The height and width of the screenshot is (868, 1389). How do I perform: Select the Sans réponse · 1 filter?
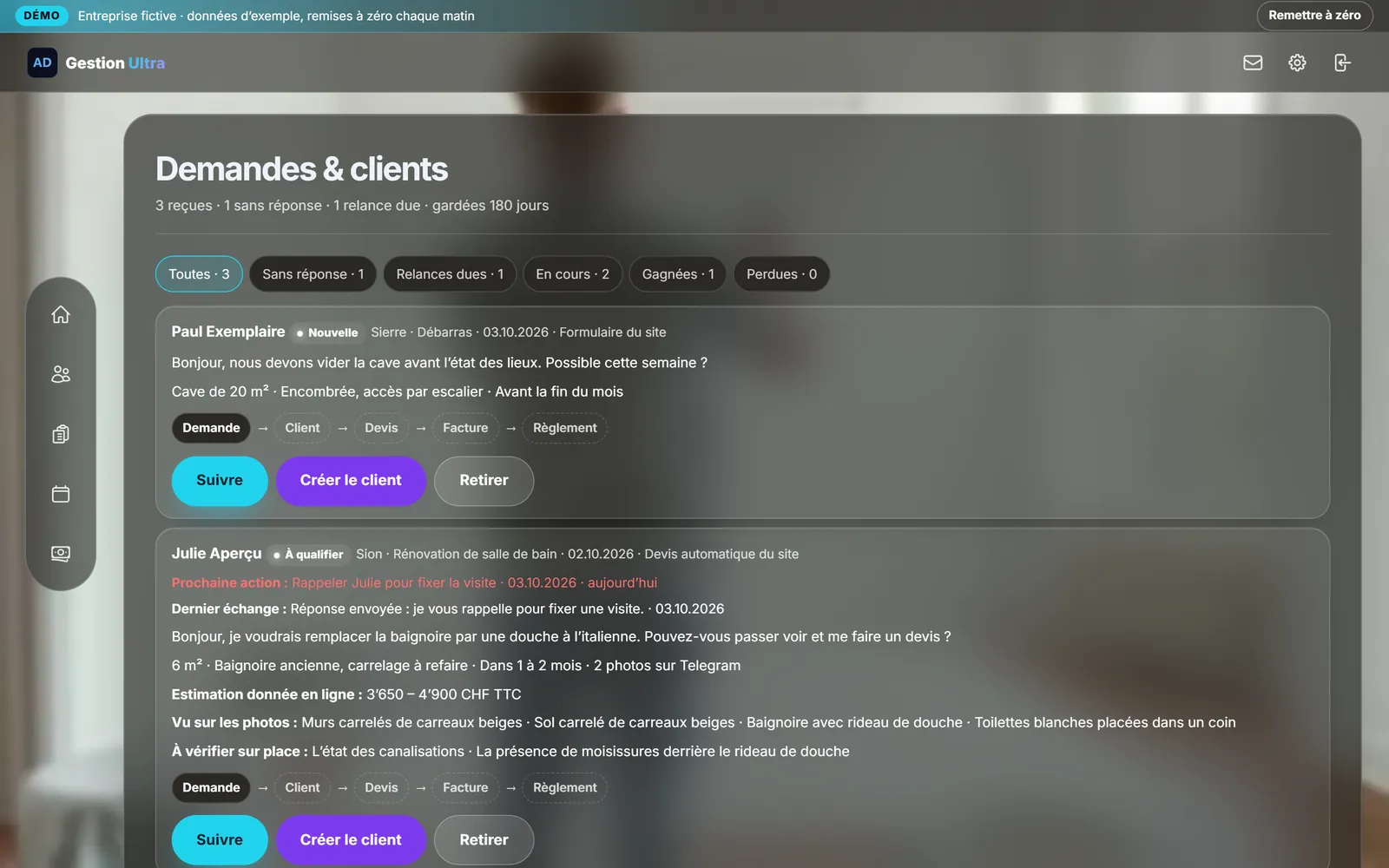pyautogui.click(x=313, y=274)
